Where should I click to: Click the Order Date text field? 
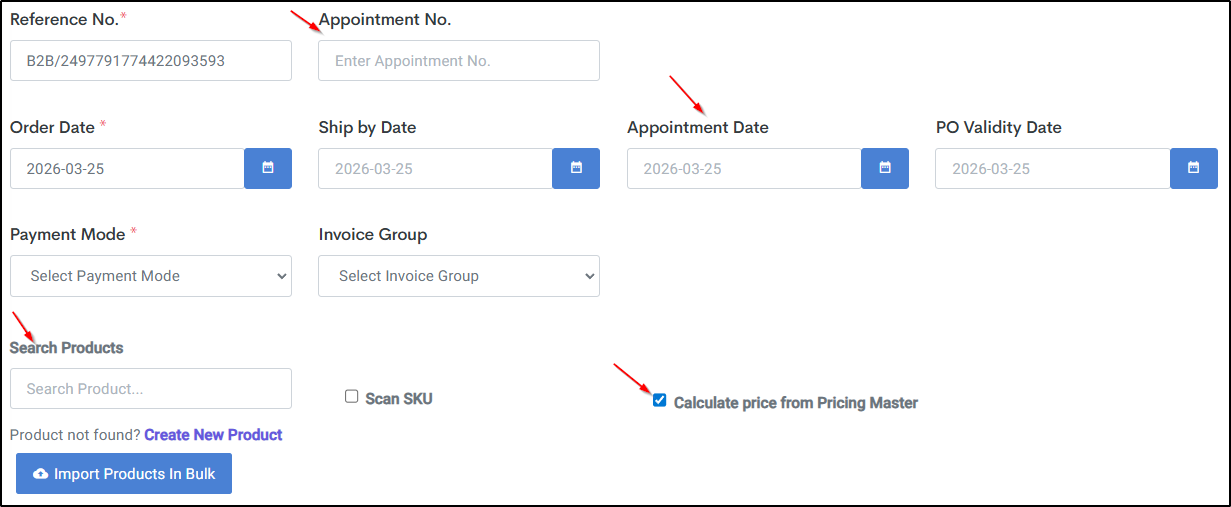127,169
